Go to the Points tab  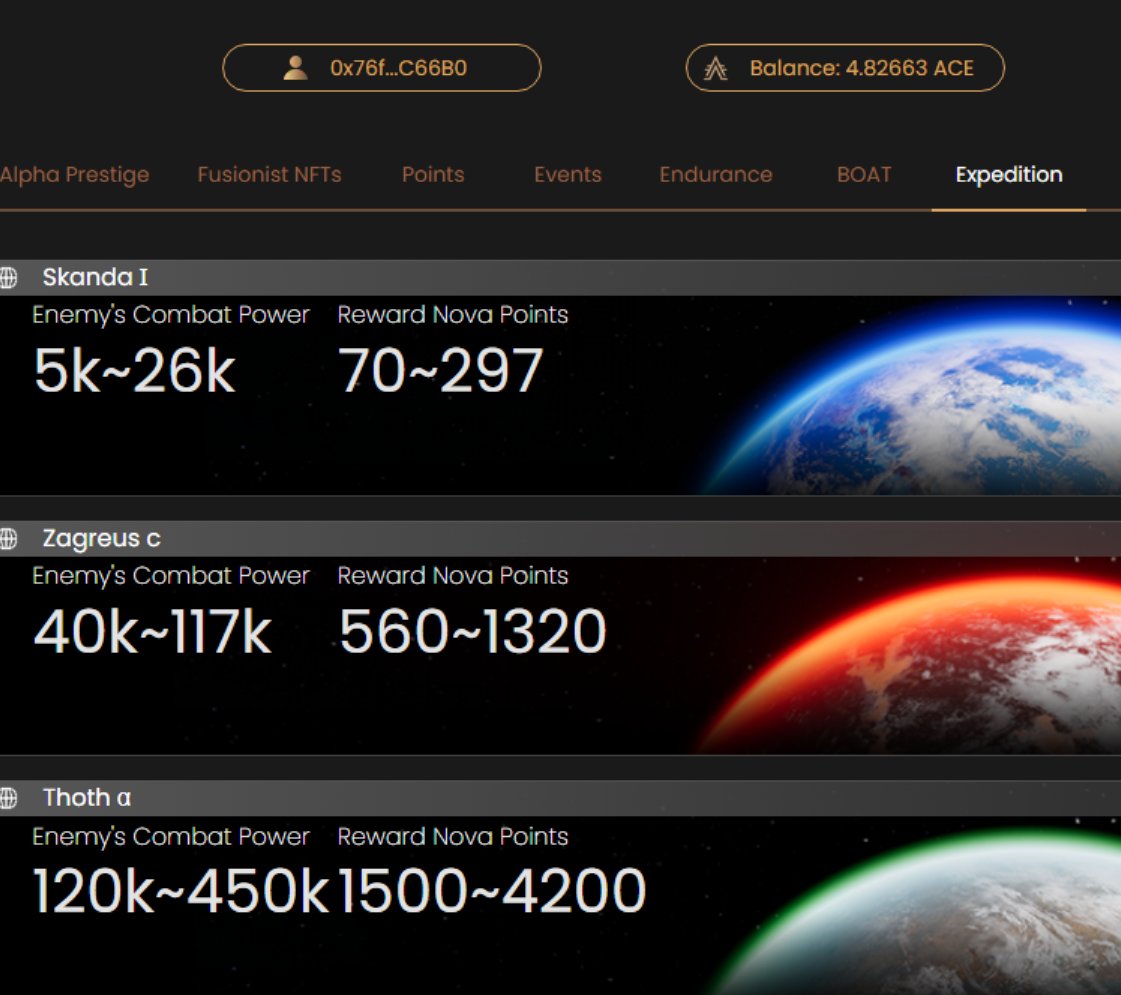pyautogui.click(x=433, y=174)
